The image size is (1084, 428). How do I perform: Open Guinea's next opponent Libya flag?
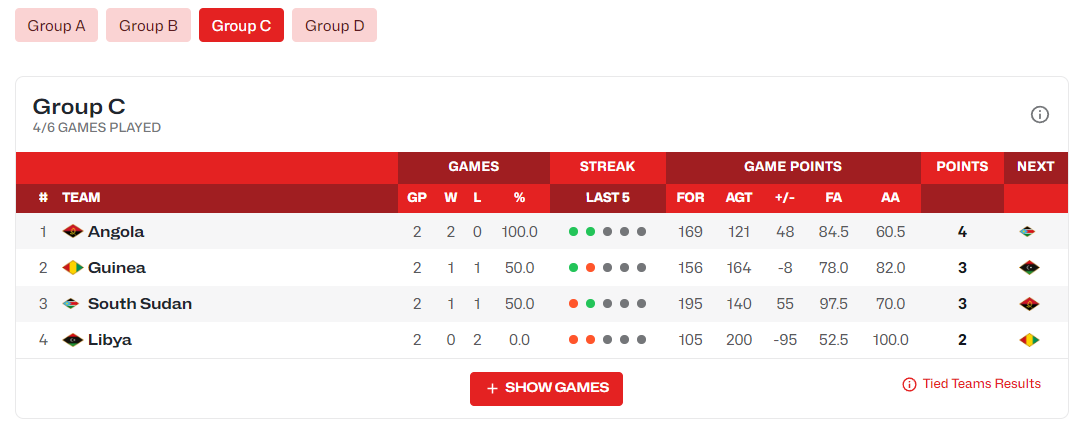[1028, 268]
